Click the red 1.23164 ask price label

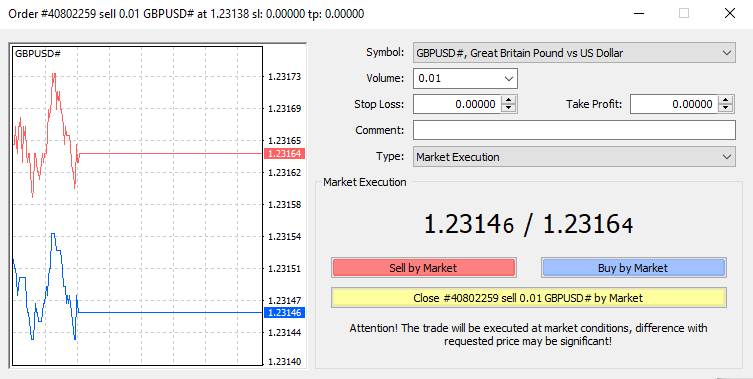point(284,154)
